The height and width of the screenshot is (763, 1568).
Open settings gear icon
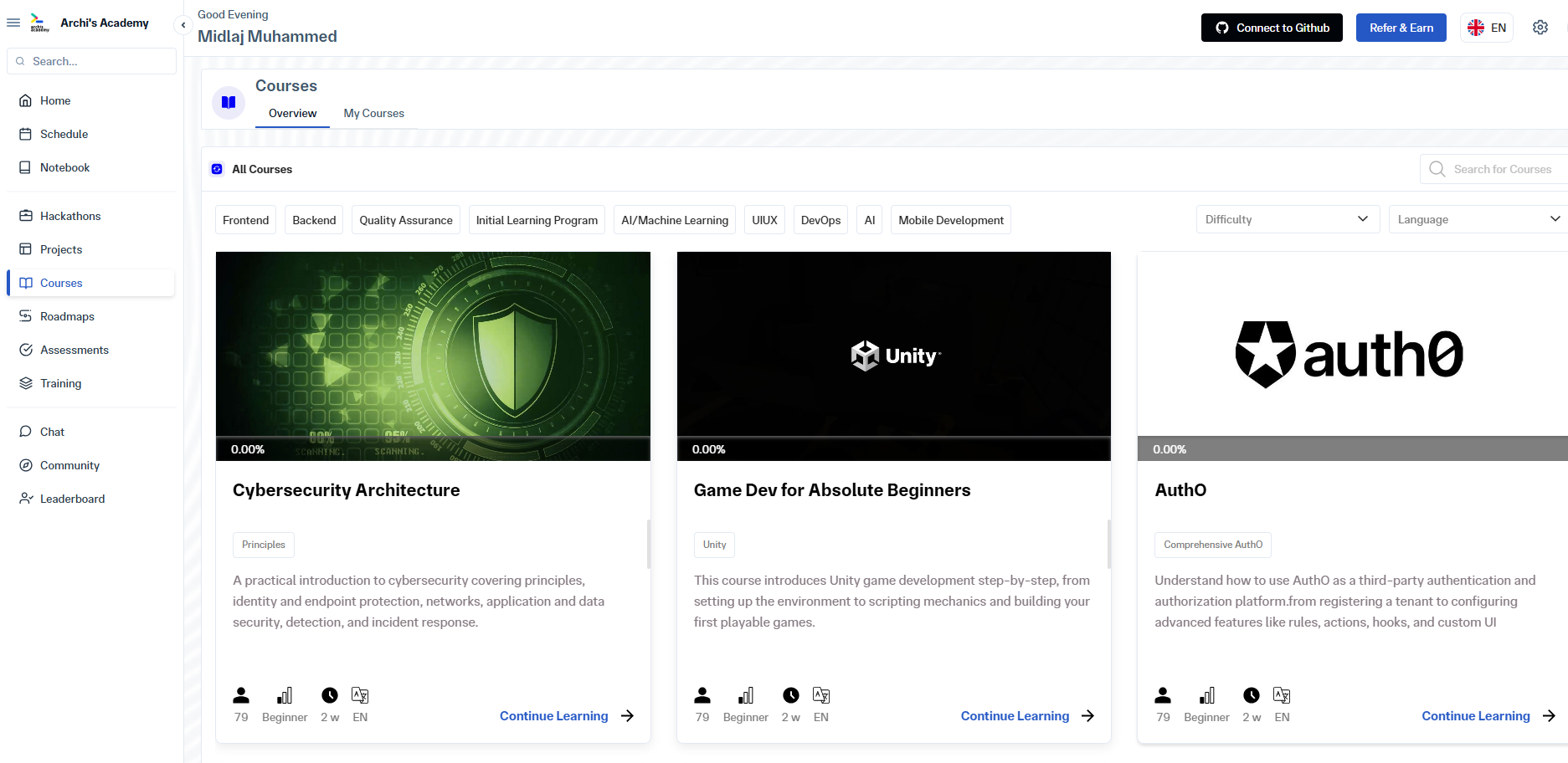tap(1540, 28)
